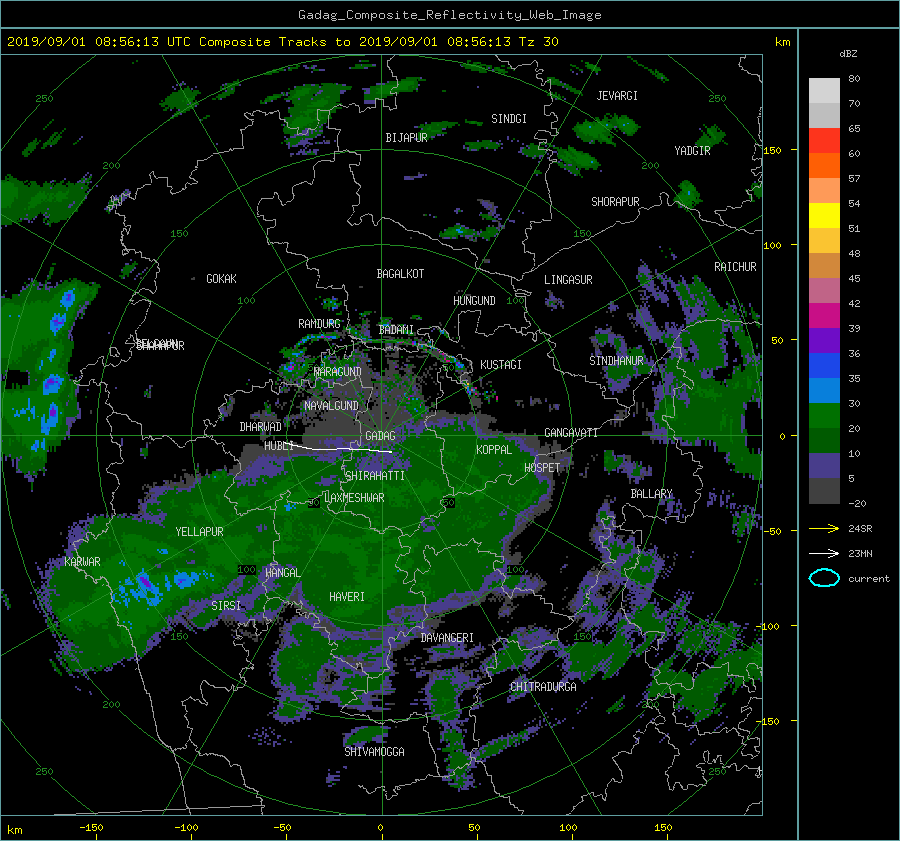Click the SINDGI city label

509,119
